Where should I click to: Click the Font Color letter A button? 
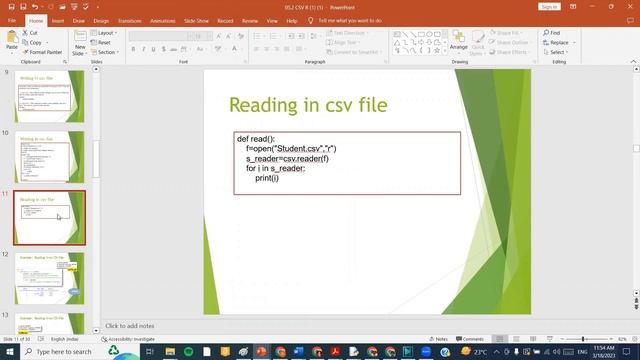pyautogui.click(x=234, y=49)
